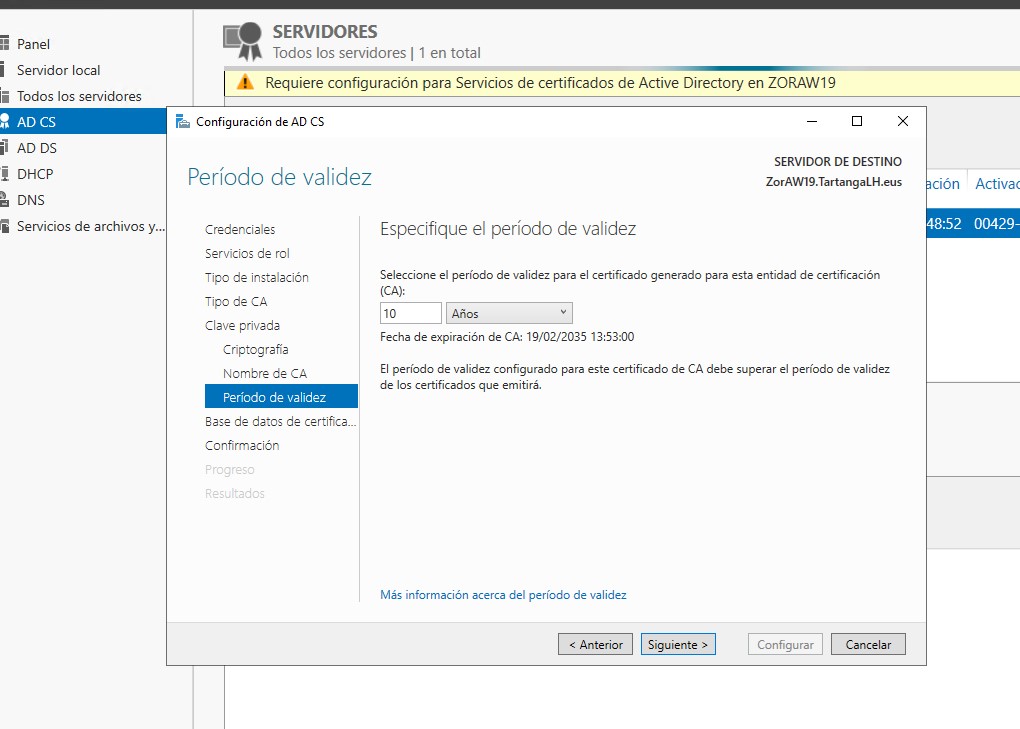Image resolution: width=1020 pixels, height=729 pixels.
Task: Click the 'Todos los servidores | 1 en total' subtitle
Action: [x=377, y=53]
